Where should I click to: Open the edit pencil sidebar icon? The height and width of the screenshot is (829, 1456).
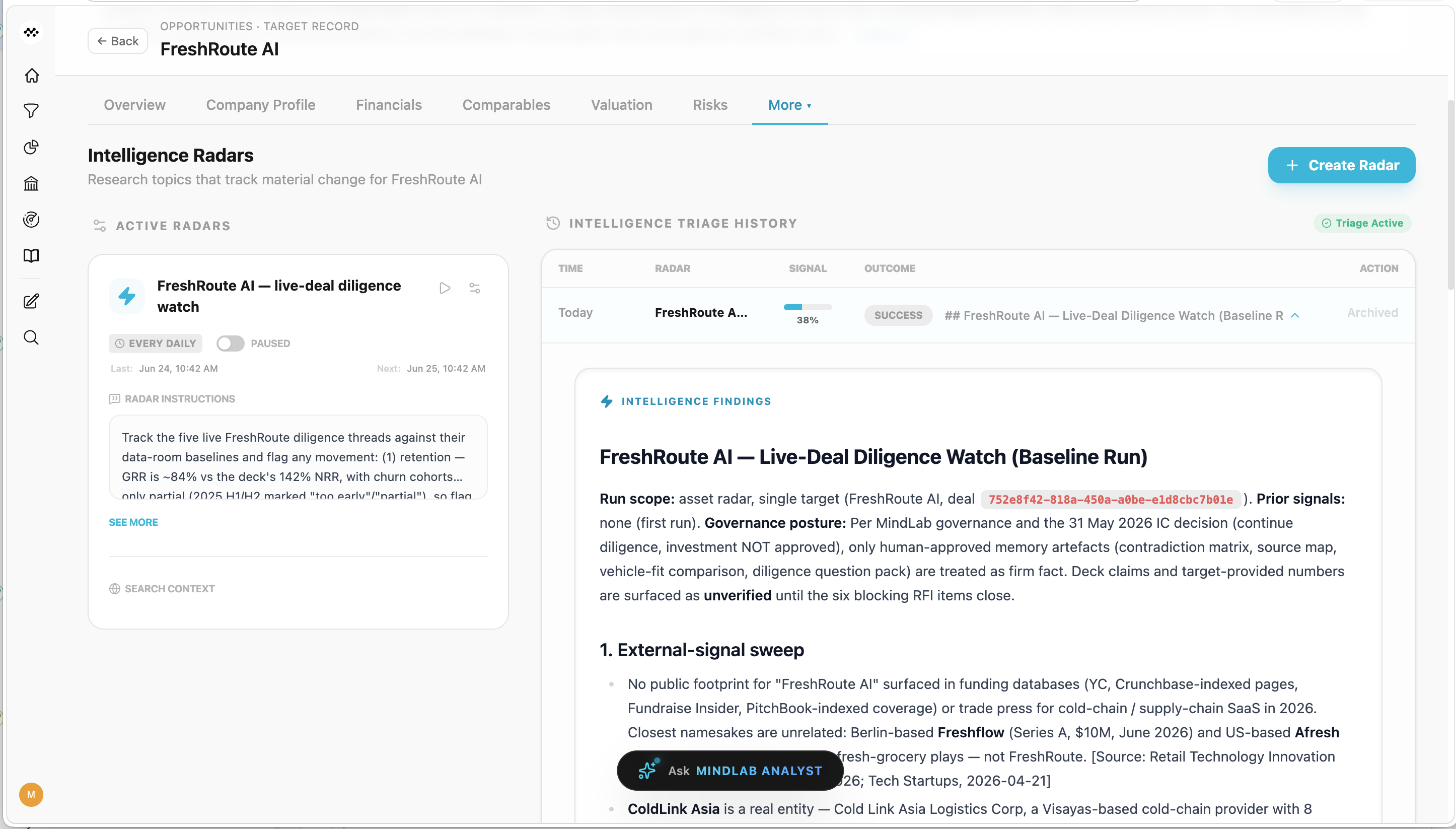point(31,301)
